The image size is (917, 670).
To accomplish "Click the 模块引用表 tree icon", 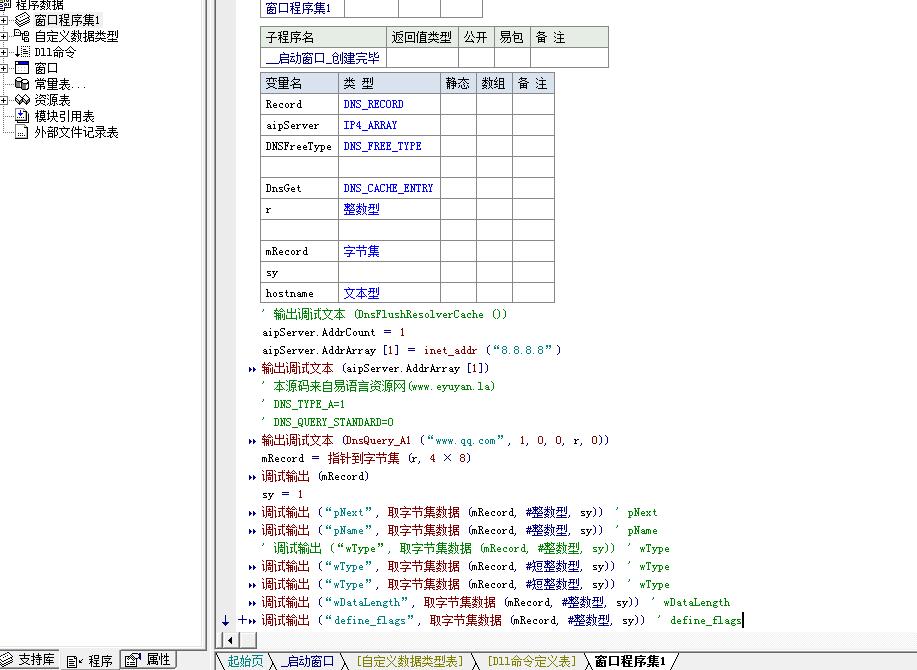I will tap(22, 116).
